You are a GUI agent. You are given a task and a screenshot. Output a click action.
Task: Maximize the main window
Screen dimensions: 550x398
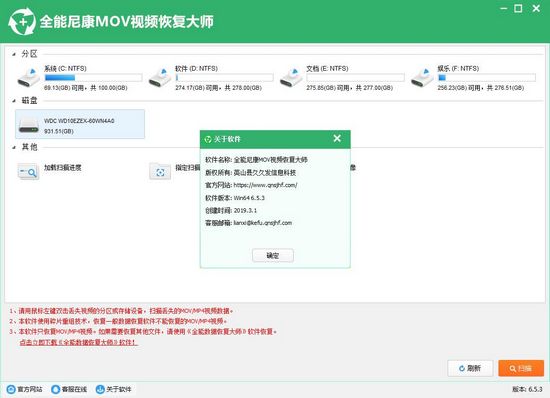pyautogui.click(x=518, y=8)
